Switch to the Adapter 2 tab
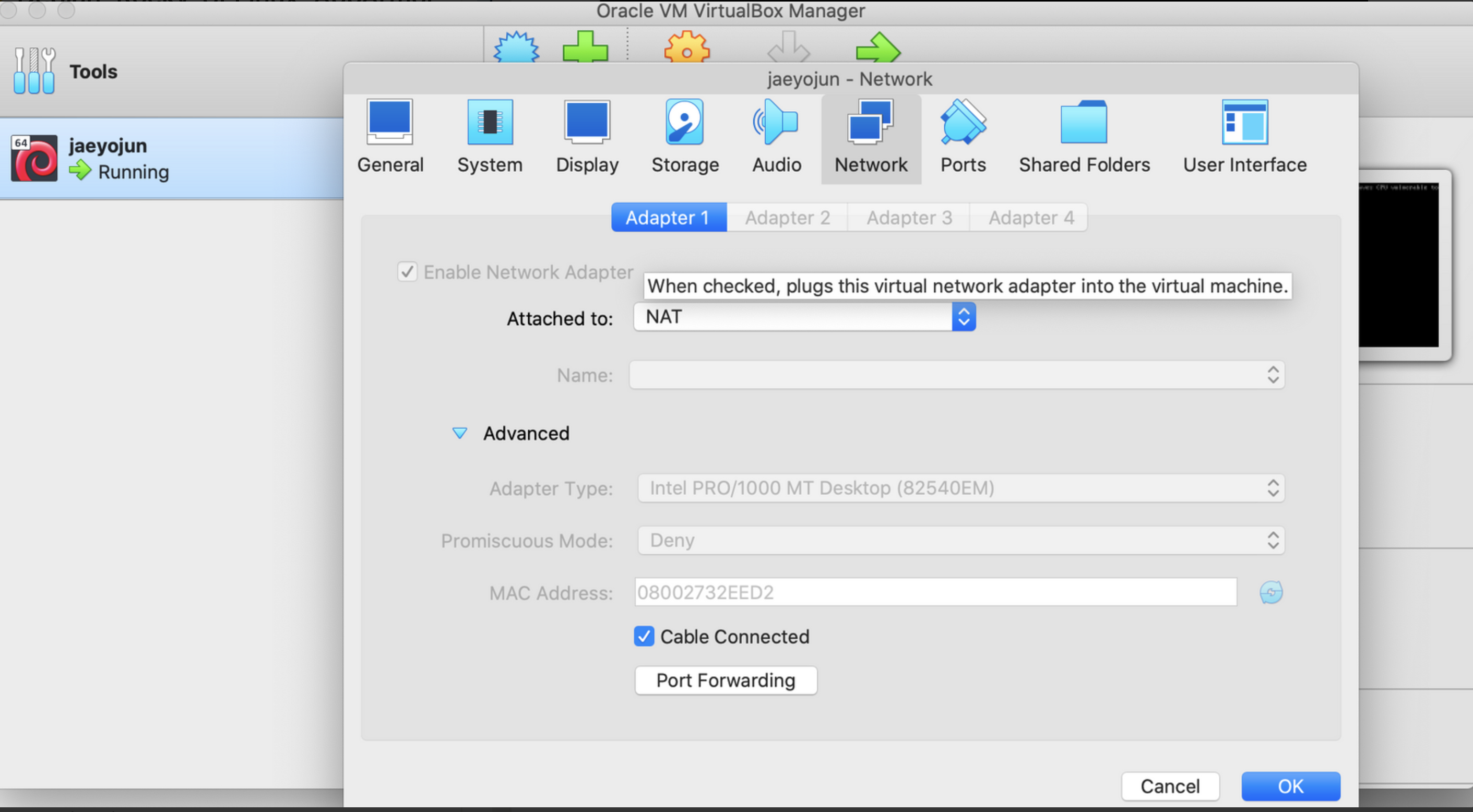1473x812 pixels. pos(787,217)
